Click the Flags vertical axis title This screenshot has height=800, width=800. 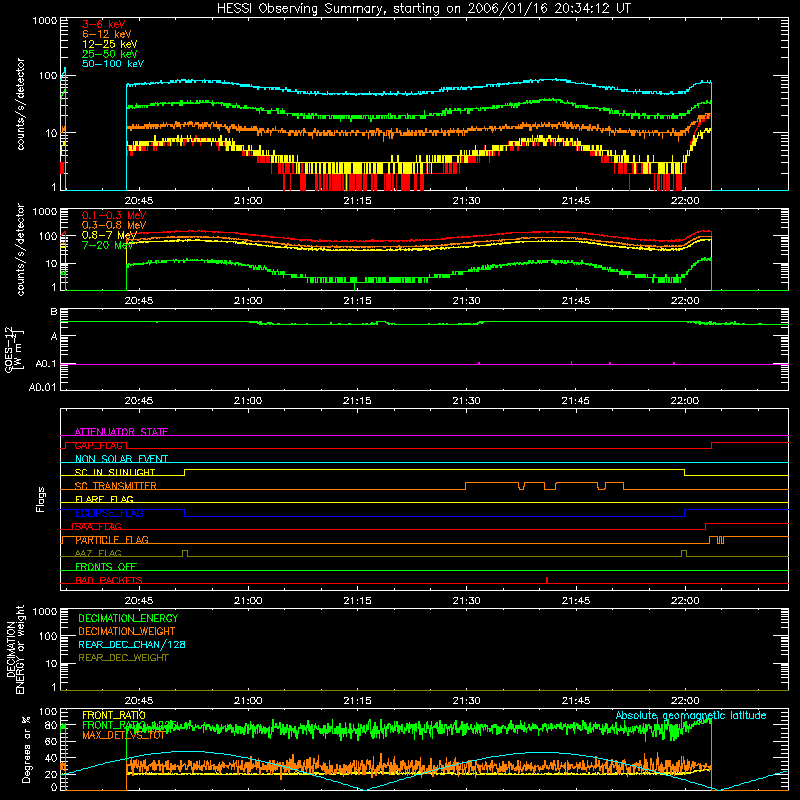[x=41, y=499]
